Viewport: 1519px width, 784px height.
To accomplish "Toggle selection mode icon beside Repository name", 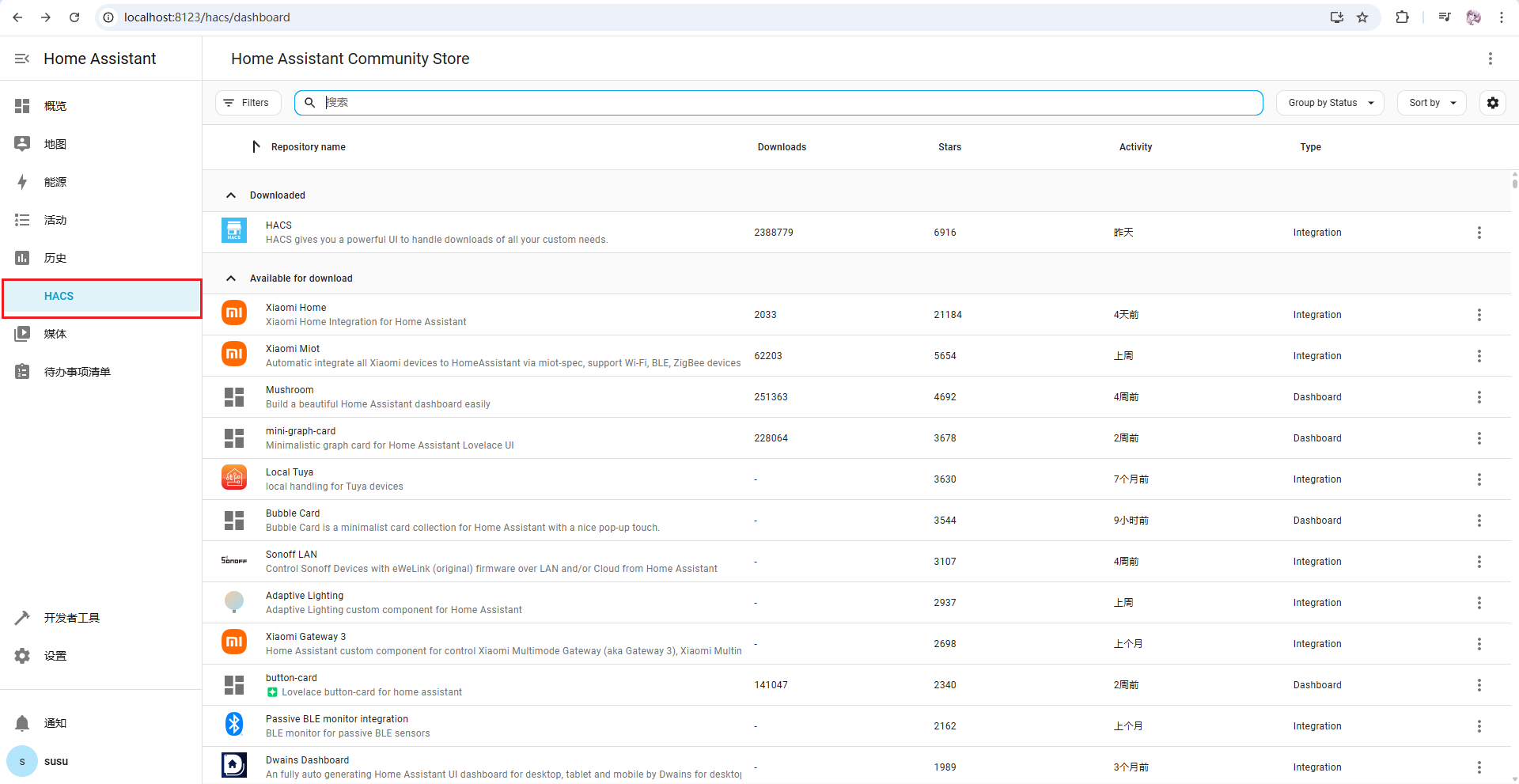I will click(x=256, y=147).
